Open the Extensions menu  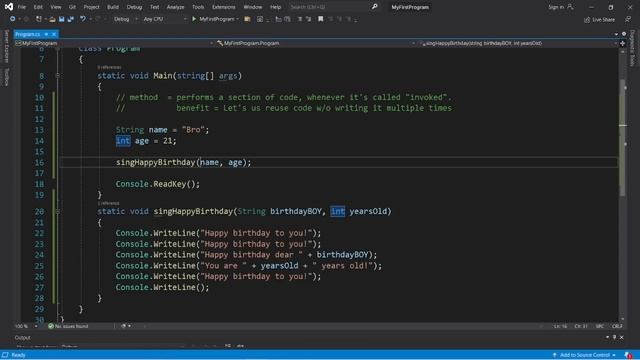[223, 7]
